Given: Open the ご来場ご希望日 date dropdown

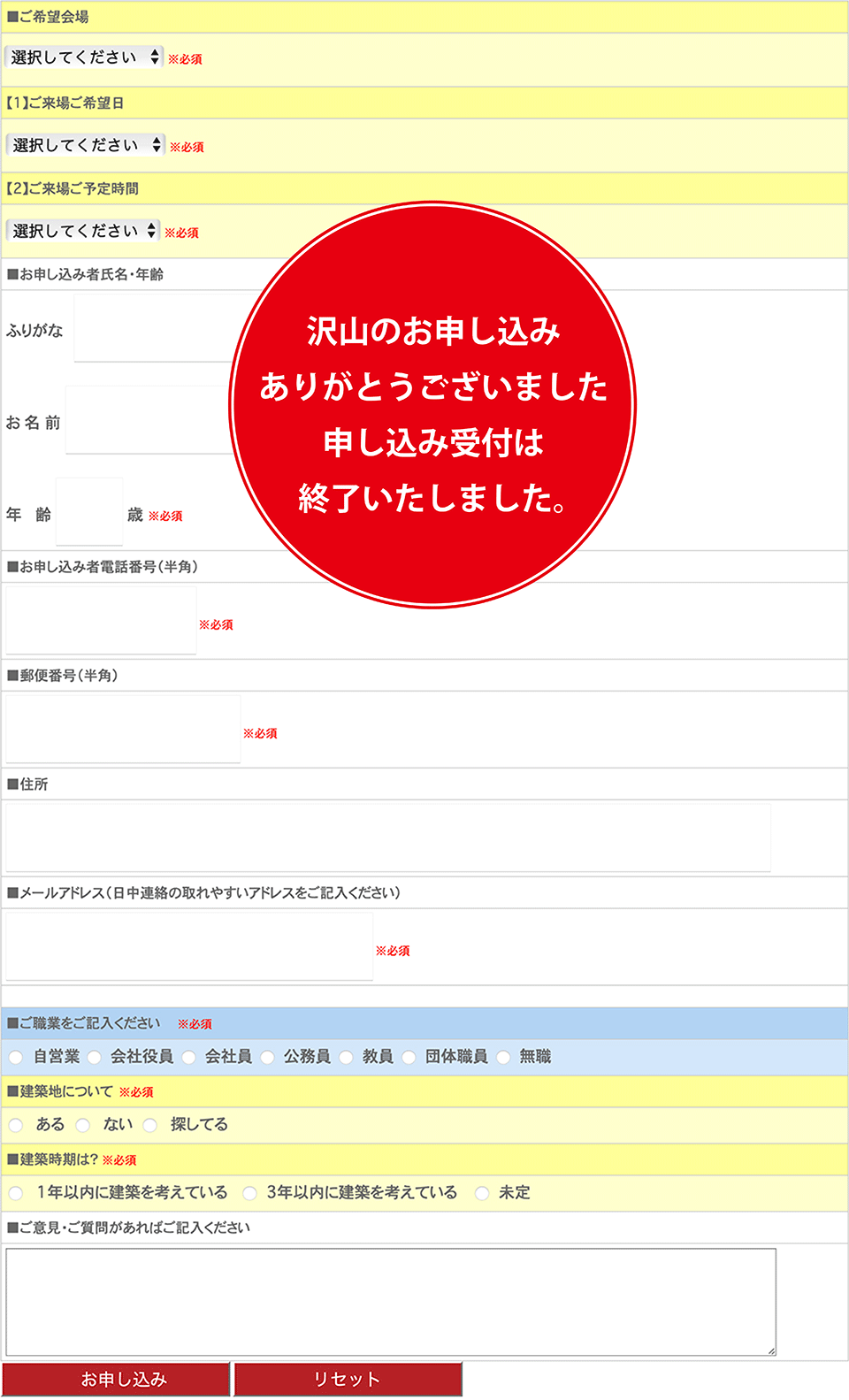Looking at the screenshot, I should click(85, 145).
